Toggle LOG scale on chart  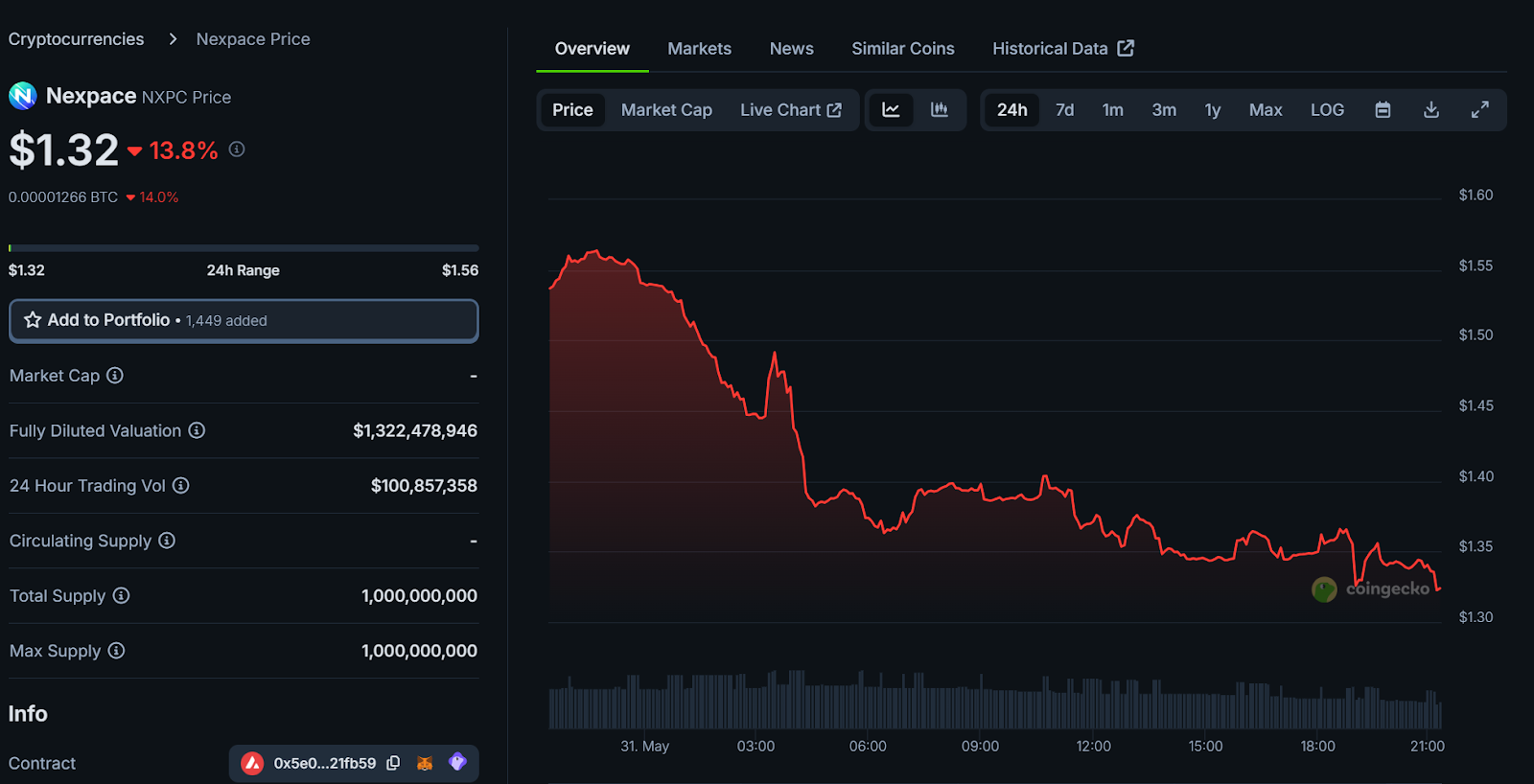[1327, 110]
